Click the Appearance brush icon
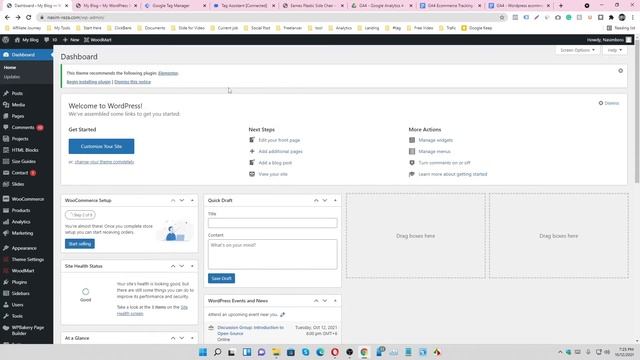640x360 pixels. tap(6, 248)
